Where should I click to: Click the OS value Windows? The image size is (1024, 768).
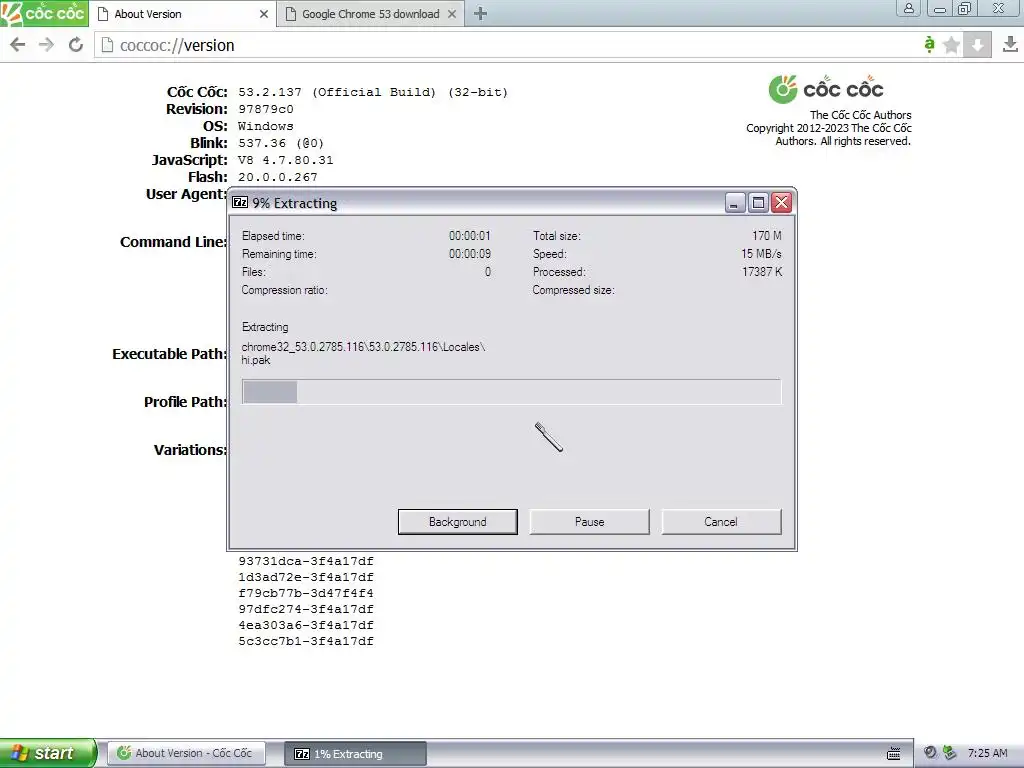point(265,126)
